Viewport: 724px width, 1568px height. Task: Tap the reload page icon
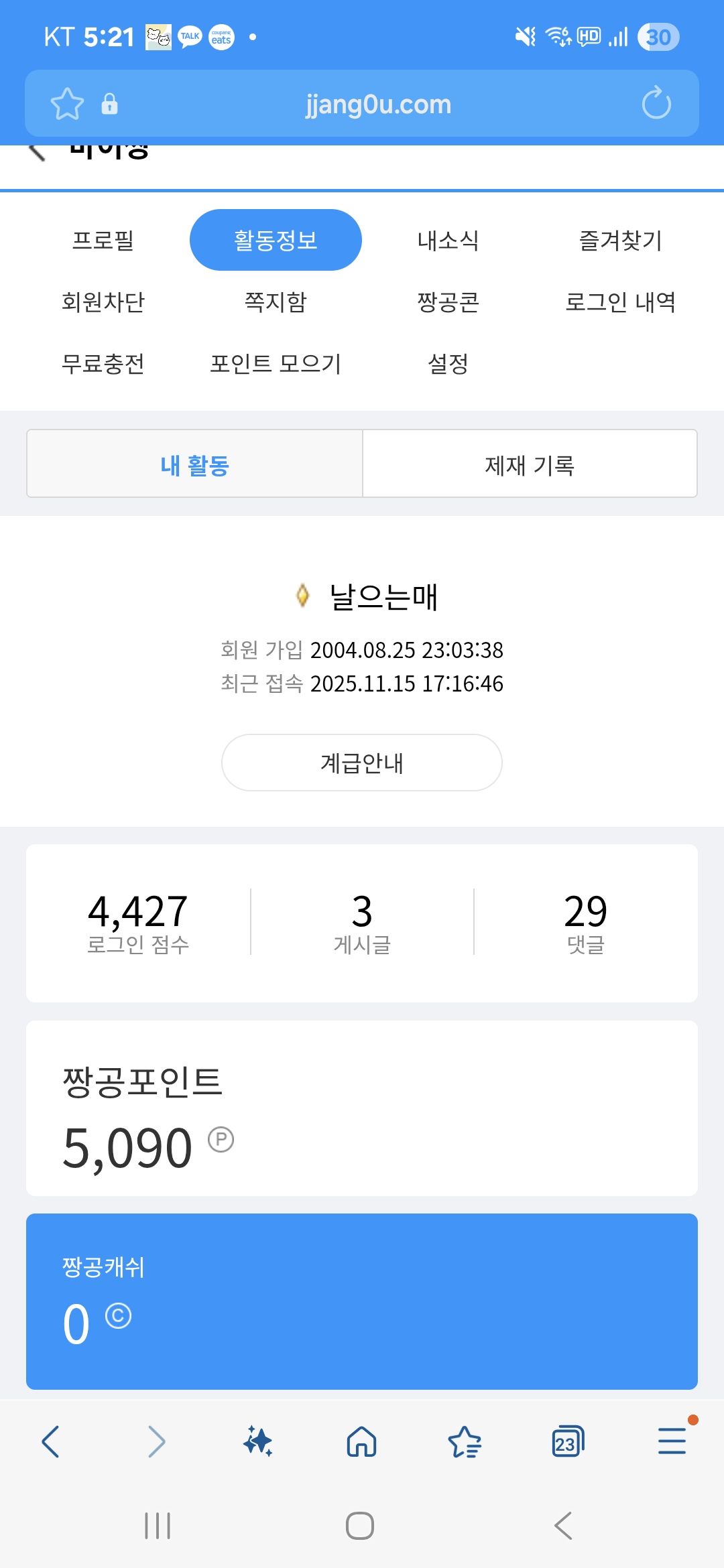[x=656, y=103]
